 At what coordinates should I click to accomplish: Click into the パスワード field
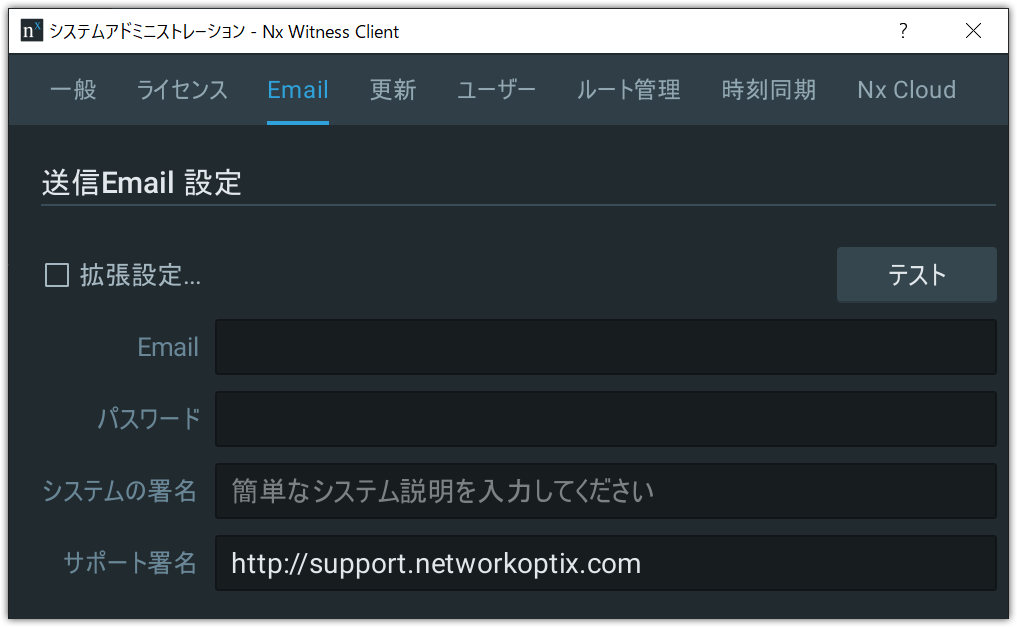606,419
